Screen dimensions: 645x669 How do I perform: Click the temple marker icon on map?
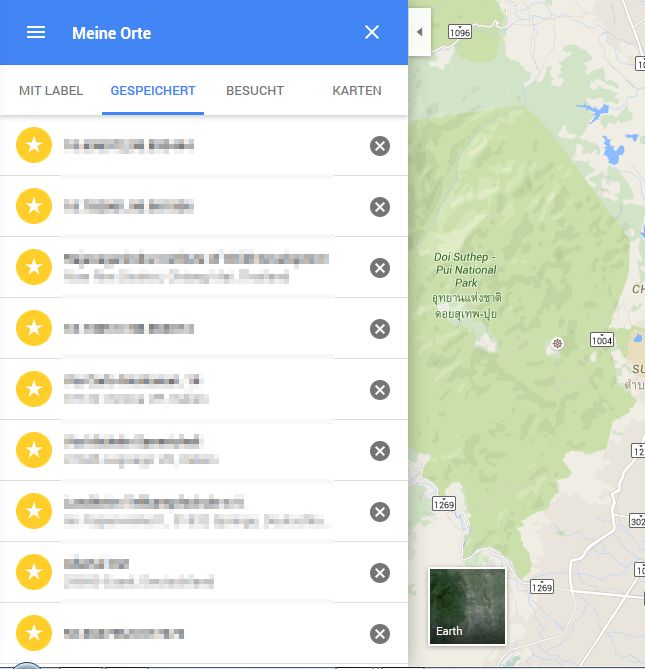pyautogui.click(x=557, y=343)
